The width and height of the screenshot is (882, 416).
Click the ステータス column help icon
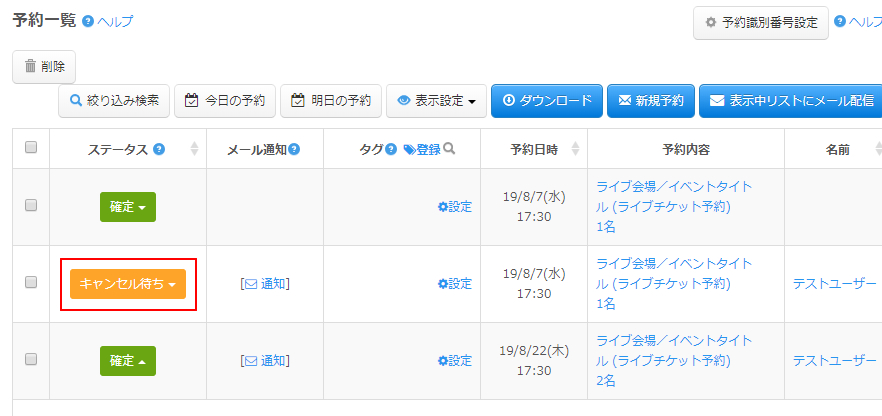pyautogui.click(x=159, y=149)
